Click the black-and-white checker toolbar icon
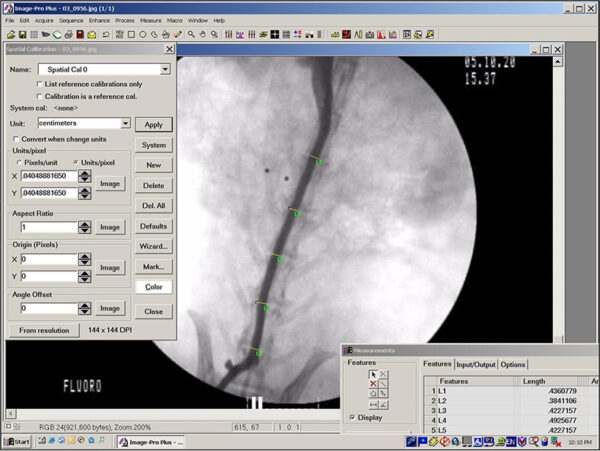 pos(275,35)
